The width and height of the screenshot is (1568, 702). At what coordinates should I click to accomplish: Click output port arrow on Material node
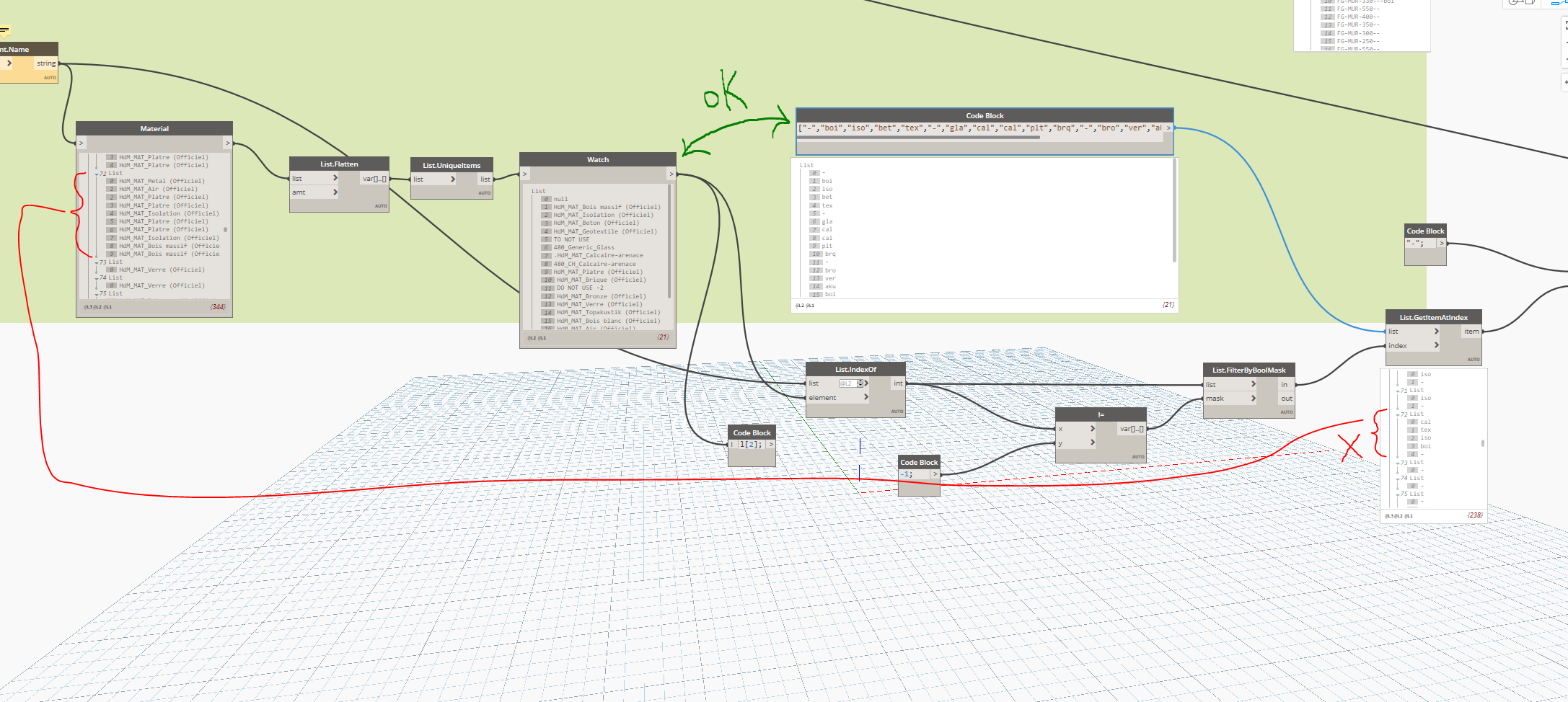pyautogui.click(x=228, y=143)
